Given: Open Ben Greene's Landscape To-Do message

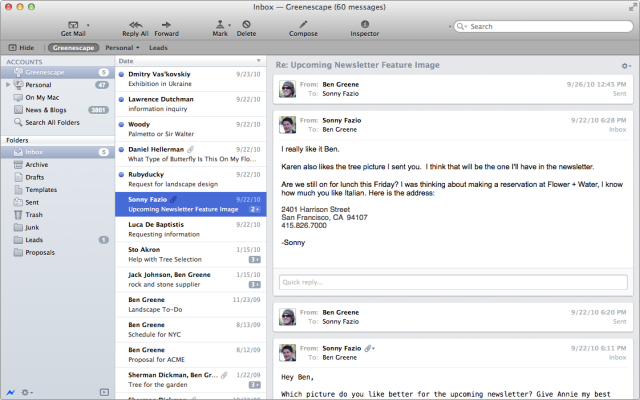Looking at the screenshot, I should pyautogui.click(x=191, y=304).
